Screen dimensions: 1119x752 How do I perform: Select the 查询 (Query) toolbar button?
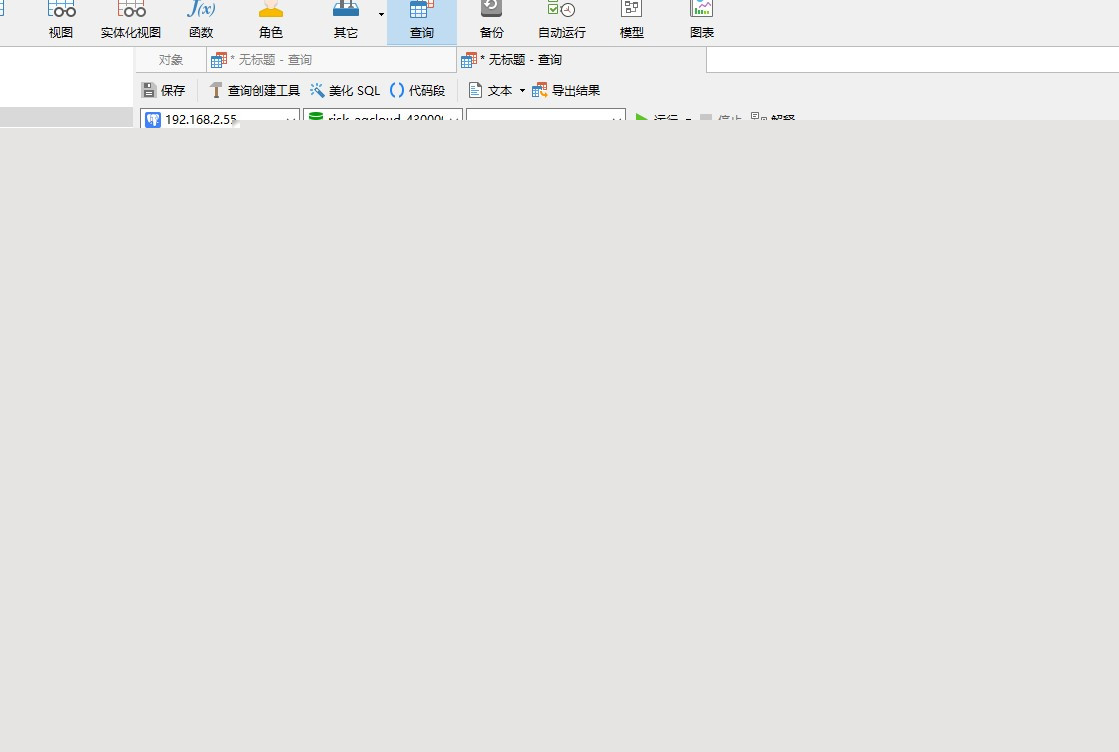422,19
